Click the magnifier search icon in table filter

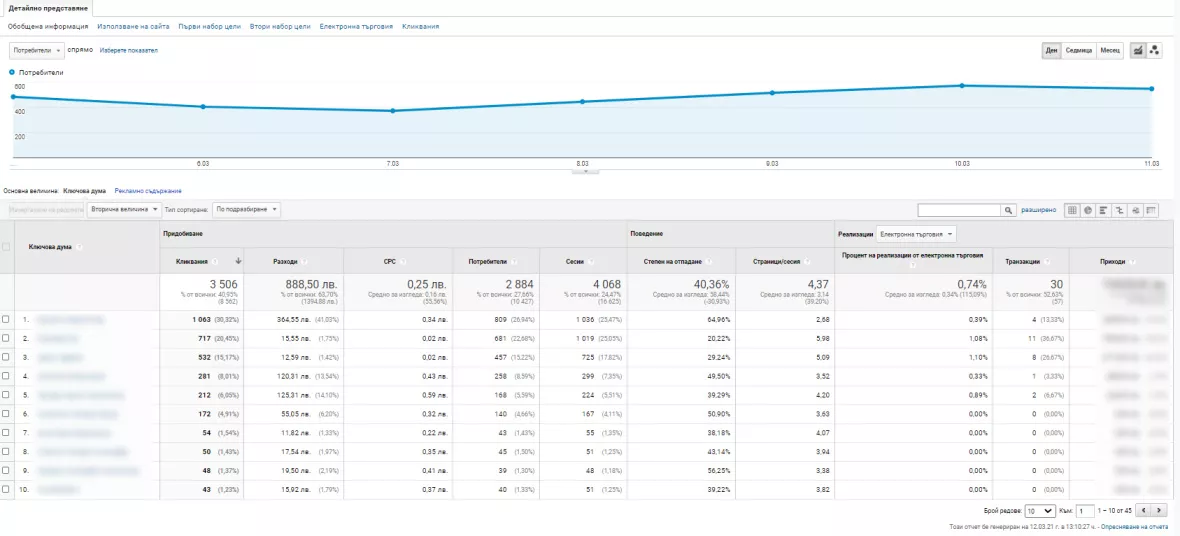click(1008, 210)
